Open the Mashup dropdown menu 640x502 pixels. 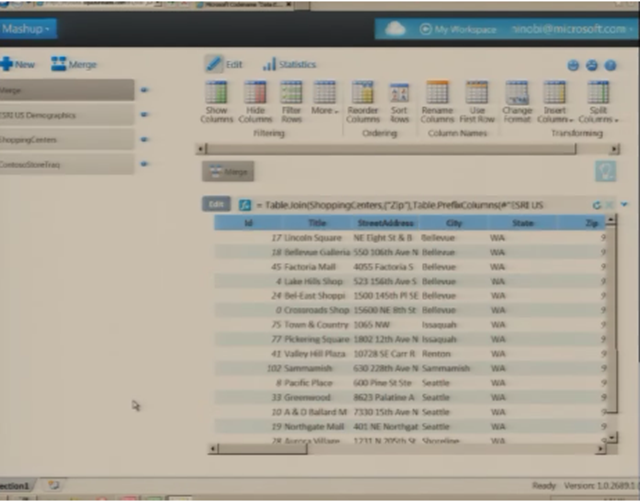[27, 29]
